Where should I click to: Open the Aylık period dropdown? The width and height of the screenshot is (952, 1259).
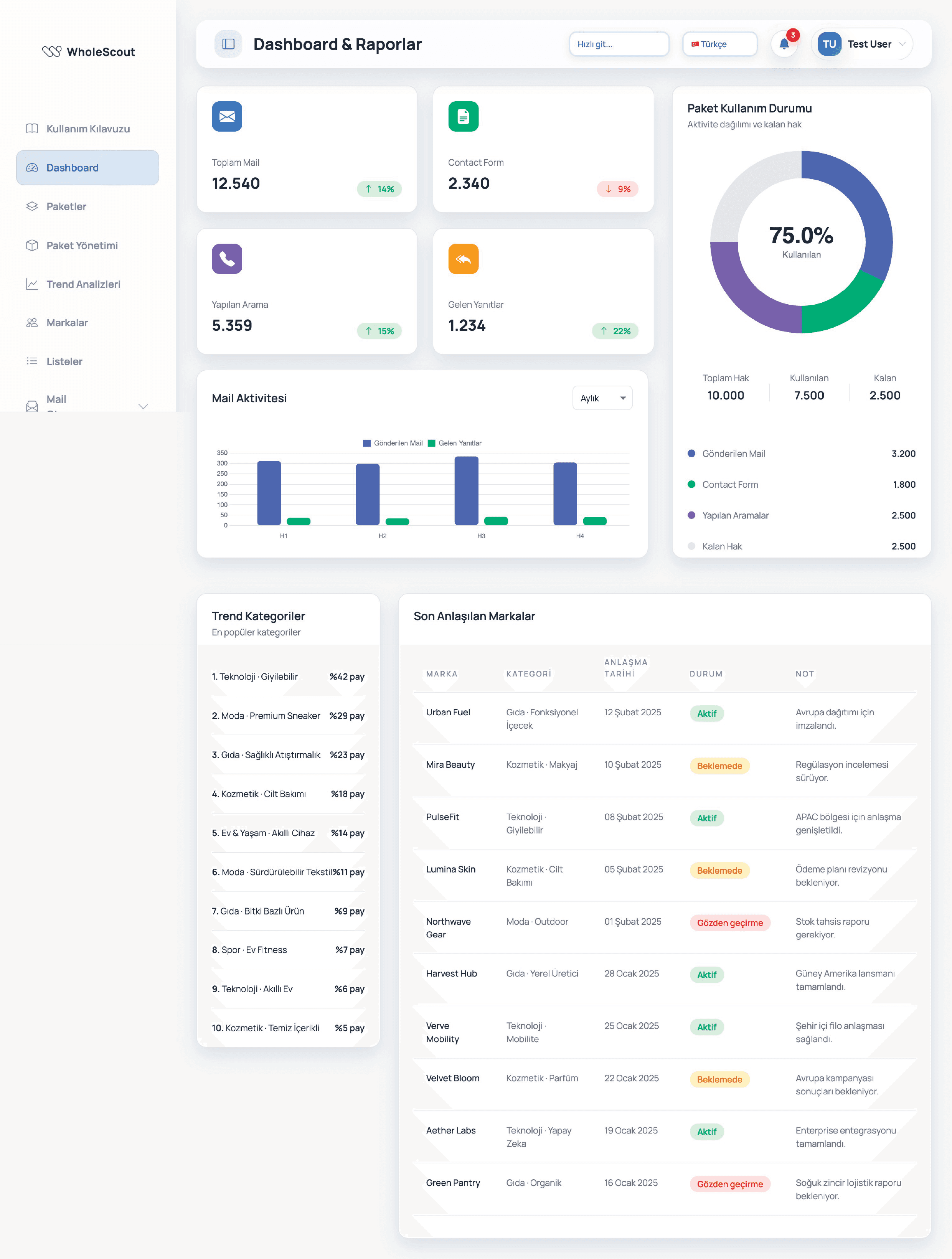(x=602, y=398)
